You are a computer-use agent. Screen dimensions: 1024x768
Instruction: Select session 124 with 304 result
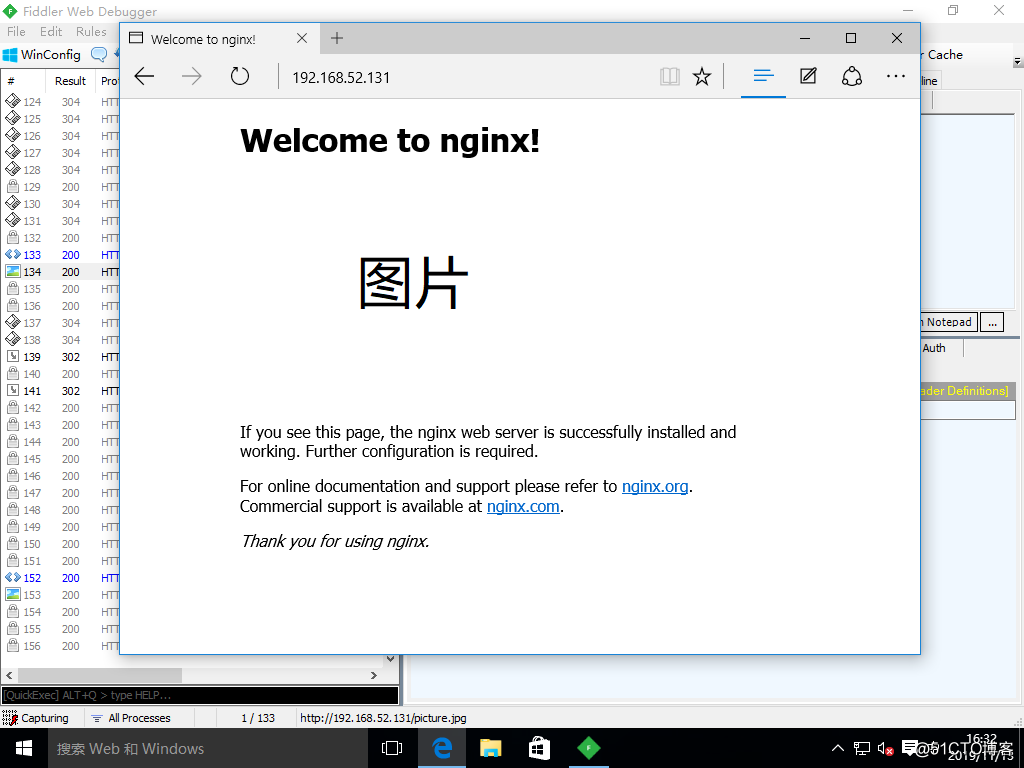pos(62,102)
